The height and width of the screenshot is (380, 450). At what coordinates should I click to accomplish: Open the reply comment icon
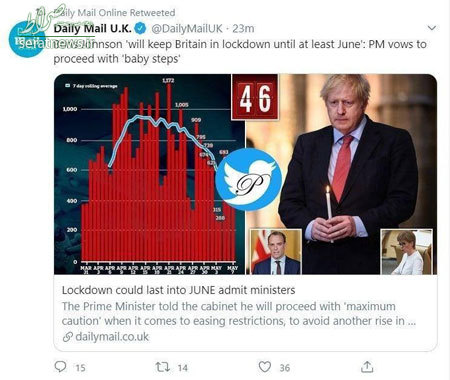point(60,367)
